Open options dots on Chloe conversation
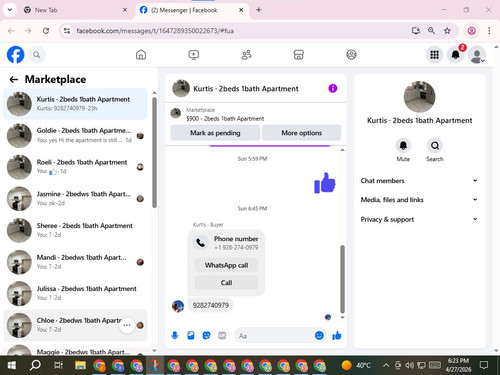 [127, 325]
